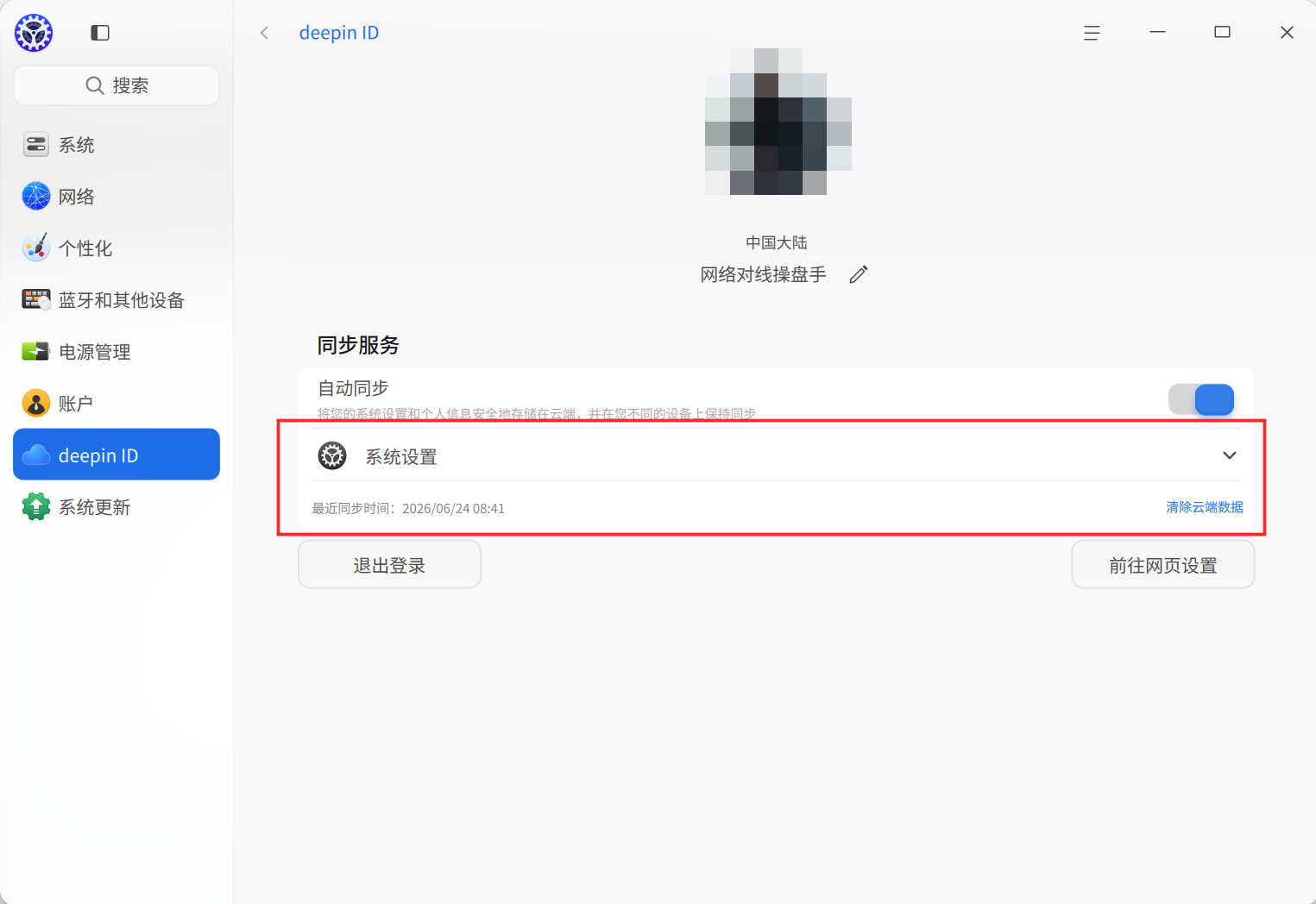Switch to 网络 settings
This screenshot has width=1316, height=904.
coord(116,197)
